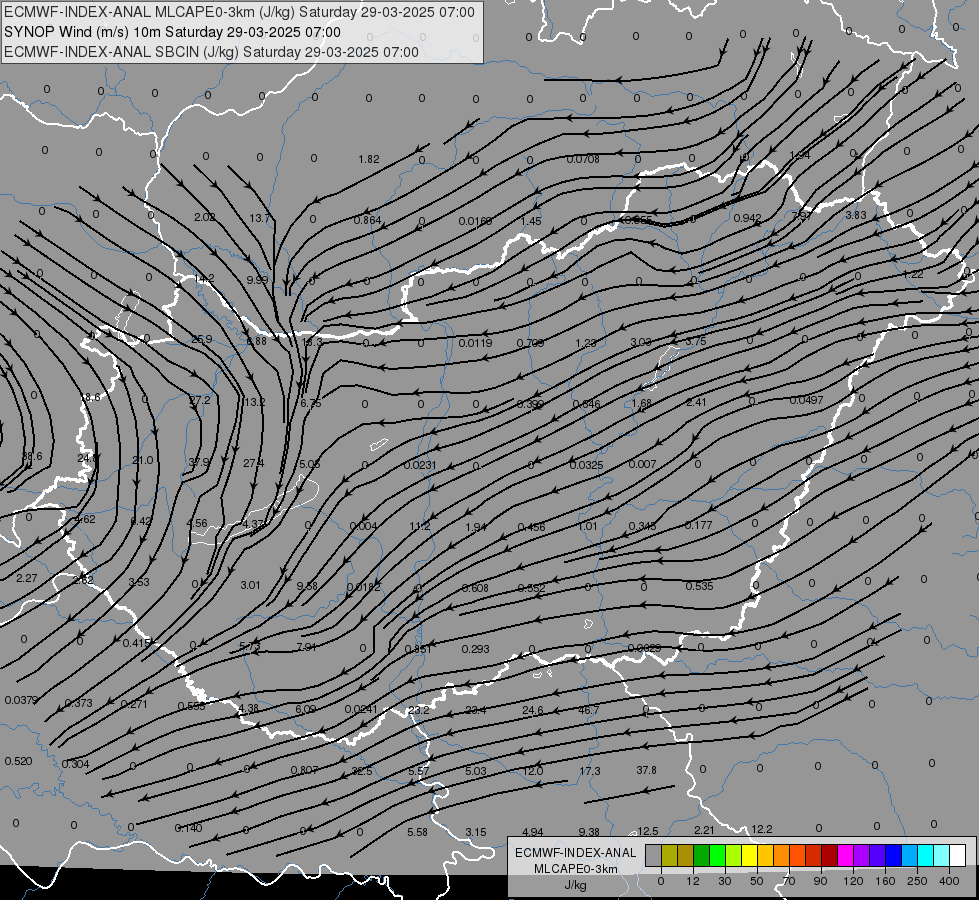This screenshot has height=900, width=979.
Task: Click the ECMWF-INDEX-ANAL label in the legend
Action: 575,853
